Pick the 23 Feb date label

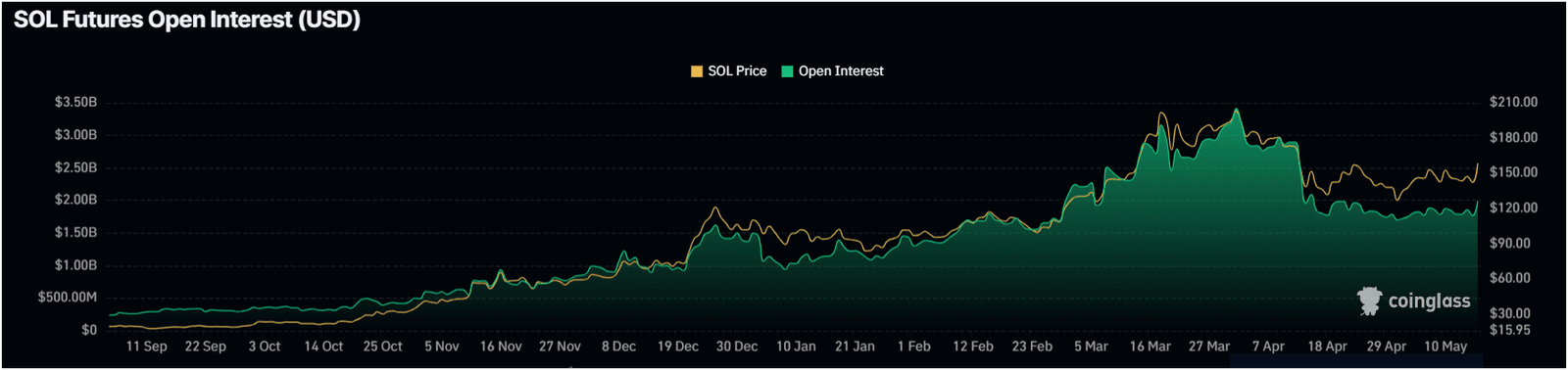click(x=1032, y=347)
